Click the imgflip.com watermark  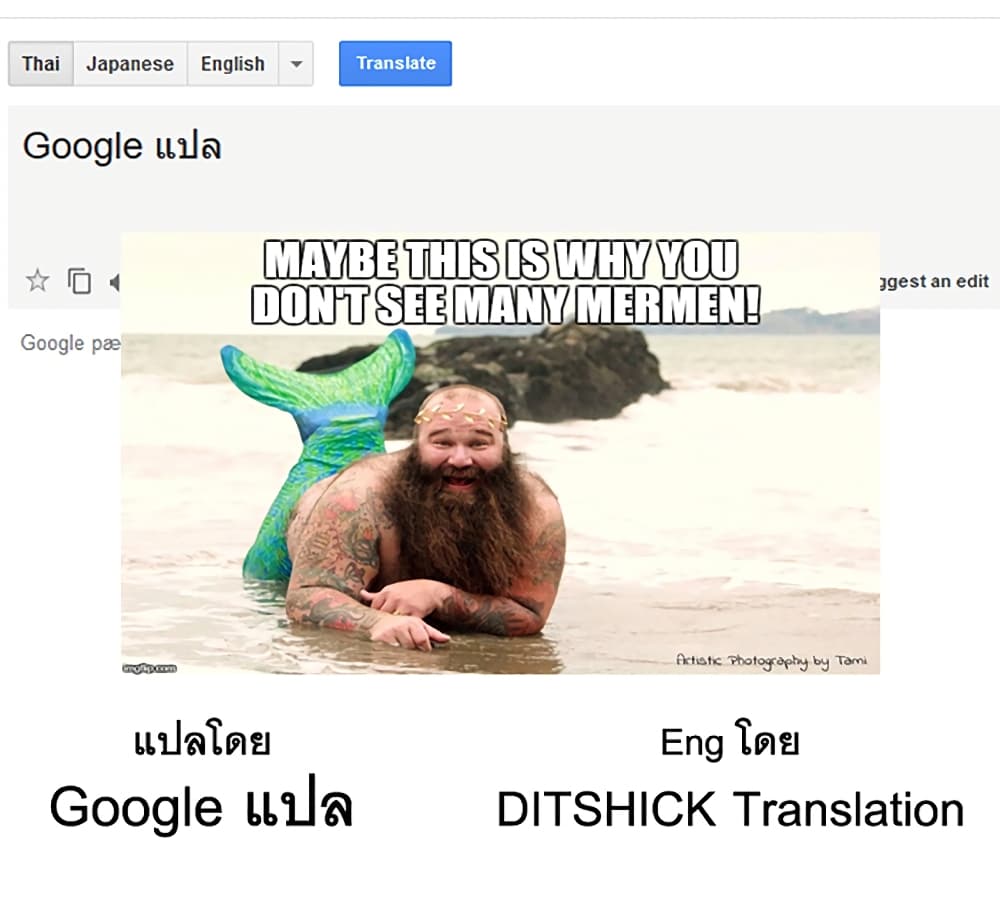click(x=149, y=668)
